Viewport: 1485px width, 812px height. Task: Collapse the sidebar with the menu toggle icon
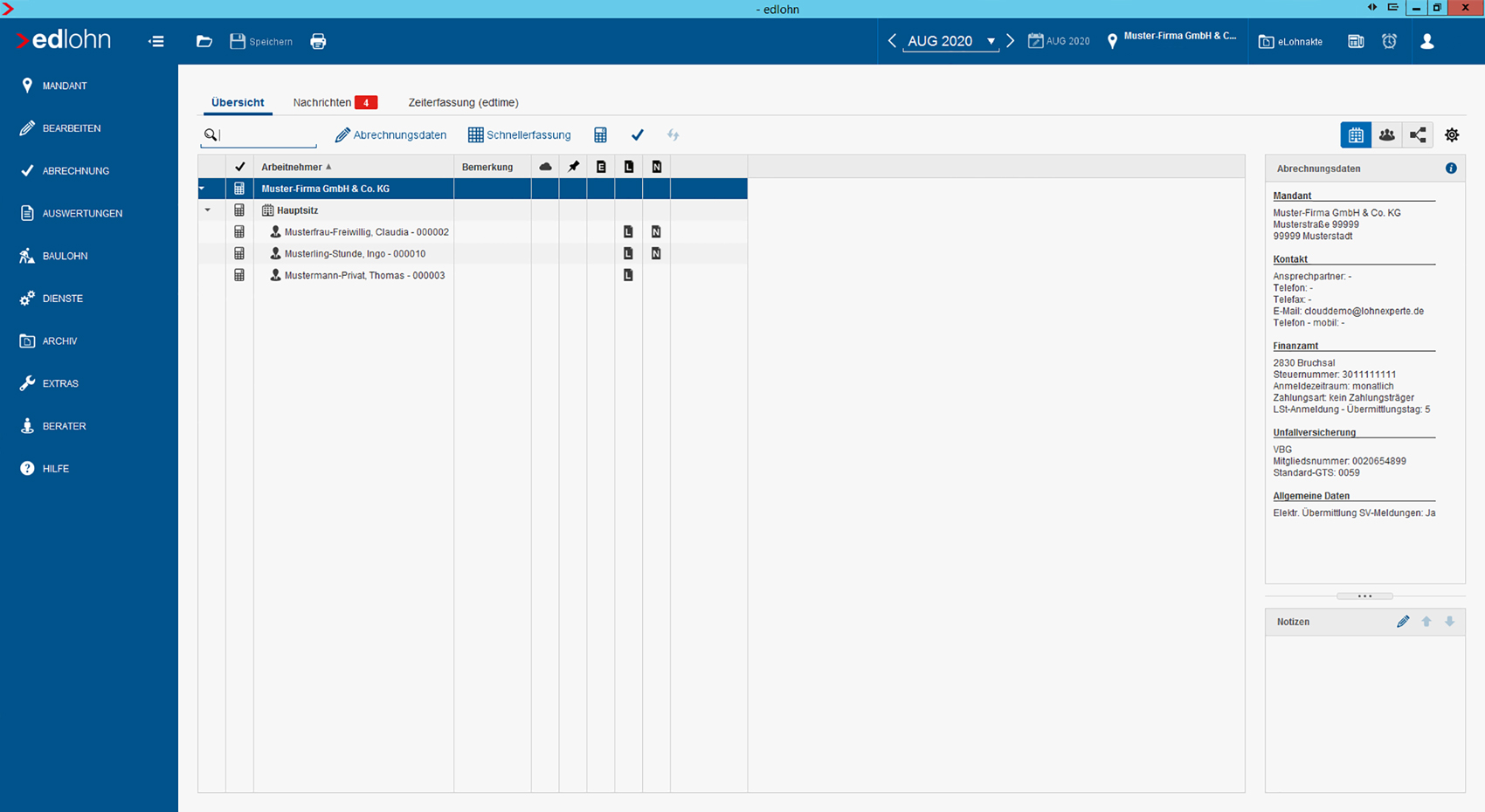click(x=156, y=41)
